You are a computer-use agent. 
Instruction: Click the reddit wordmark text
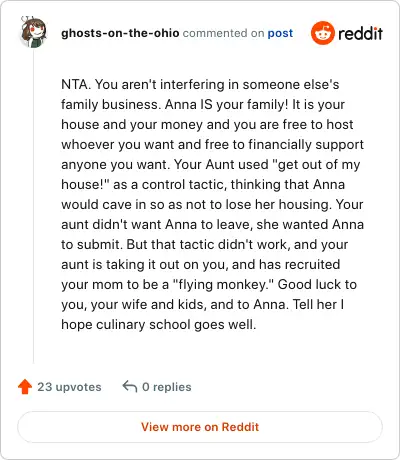pos(360,33)
